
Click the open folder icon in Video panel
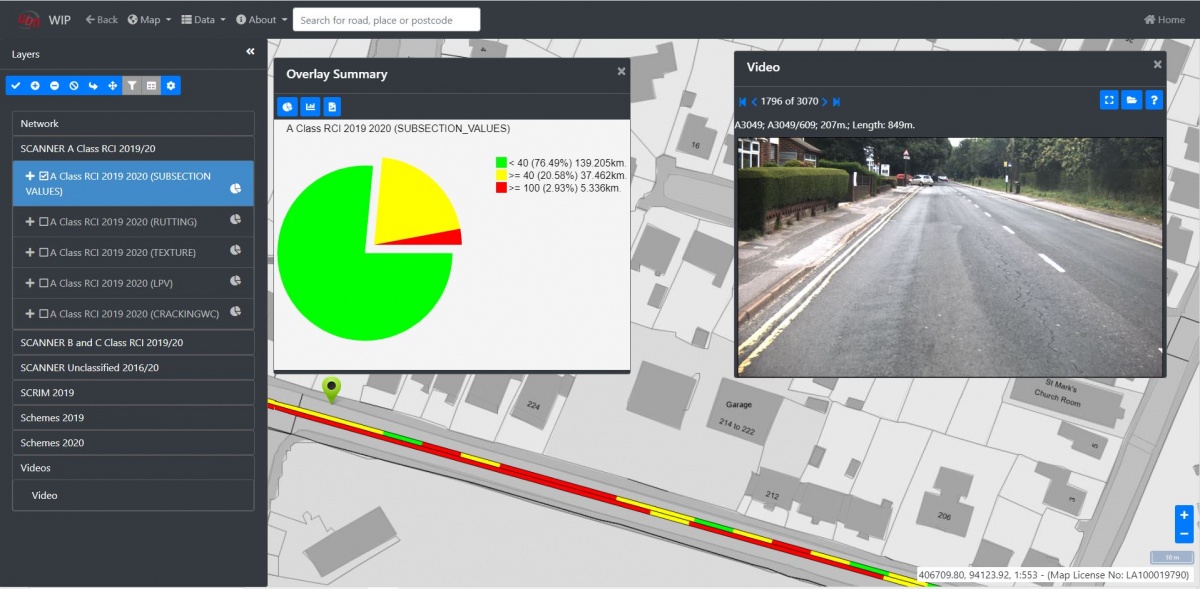[1131, 100]
